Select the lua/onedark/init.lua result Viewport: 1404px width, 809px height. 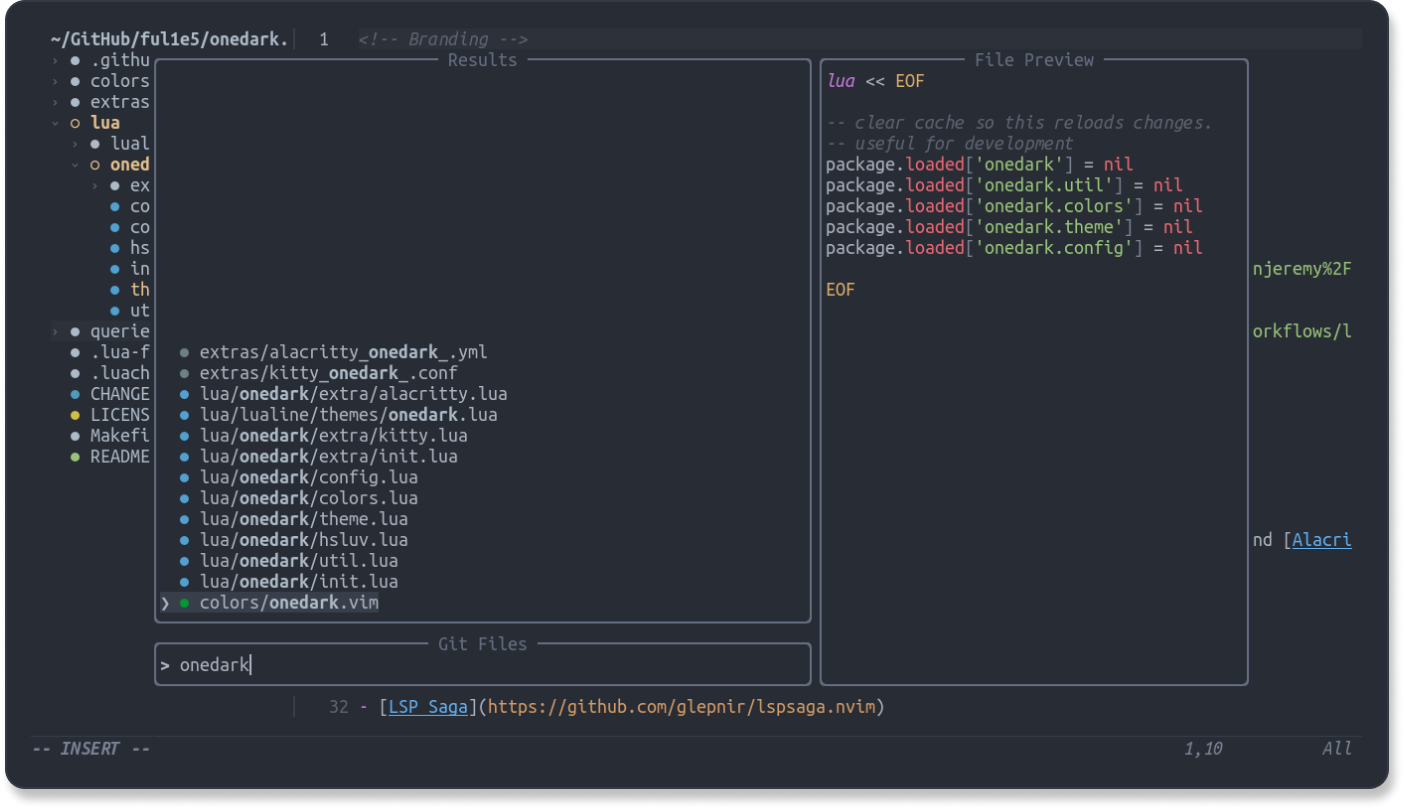pos(299,582)
